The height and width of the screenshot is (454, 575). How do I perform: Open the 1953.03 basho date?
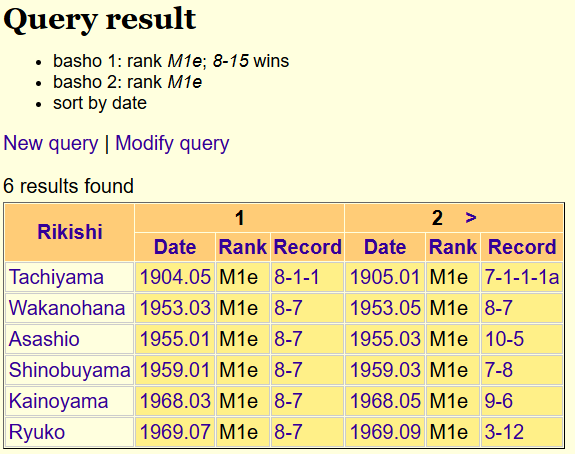pyautogui.click(x=175, y=308)
